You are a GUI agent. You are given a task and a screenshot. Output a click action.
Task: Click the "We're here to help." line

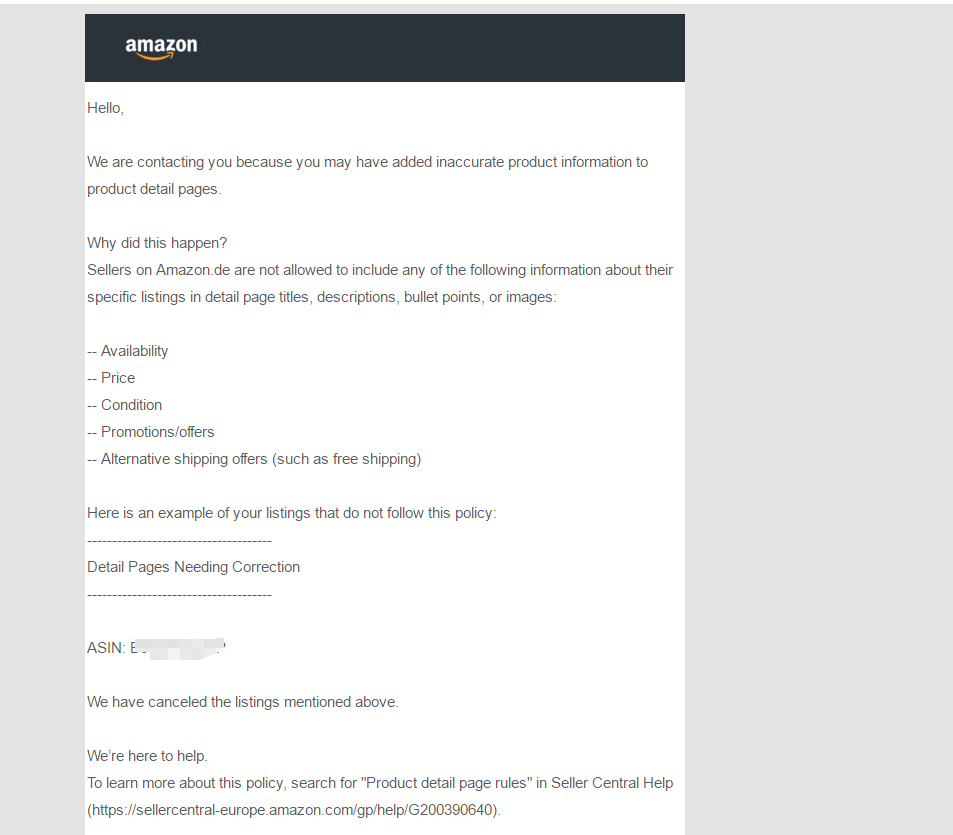coord(147,756)
